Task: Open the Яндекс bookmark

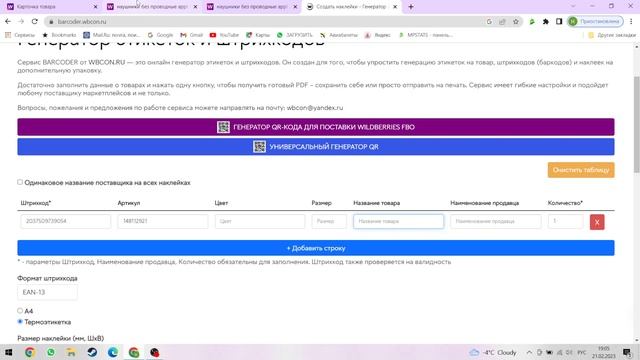Action: coord(378,35)
